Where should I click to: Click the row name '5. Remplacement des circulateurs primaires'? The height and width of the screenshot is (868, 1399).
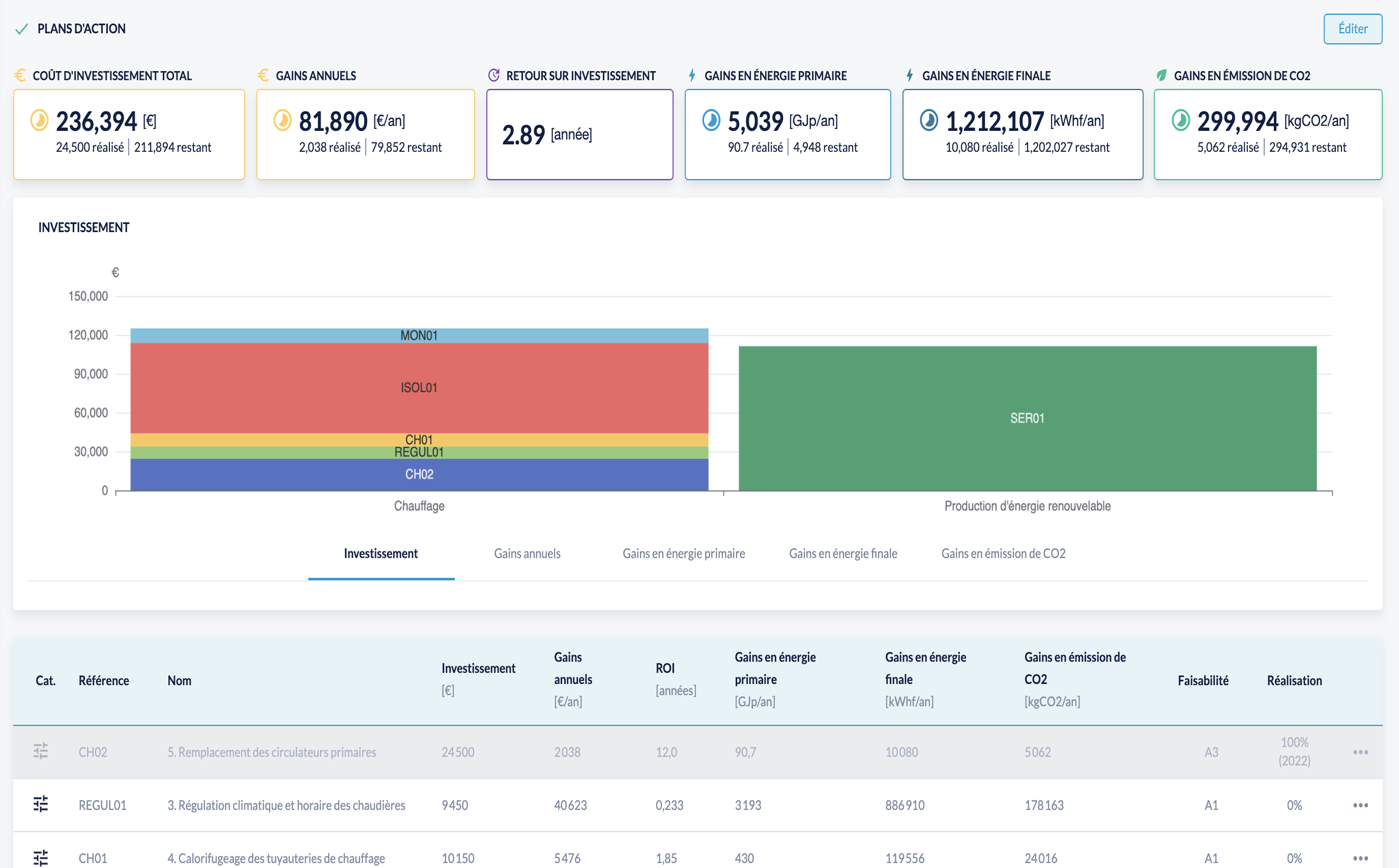(x=272, y=752)
